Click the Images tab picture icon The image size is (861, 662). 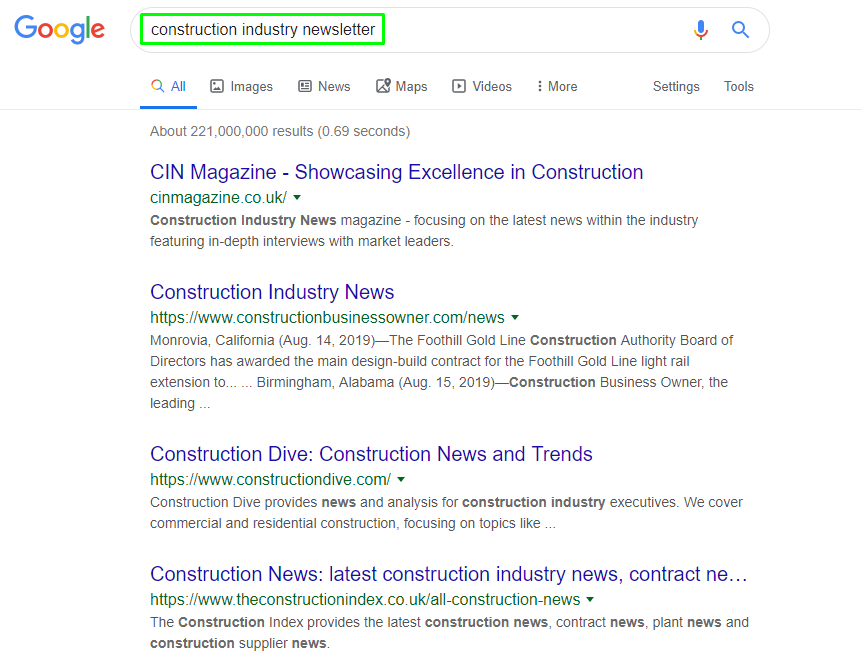click(217, 86)
